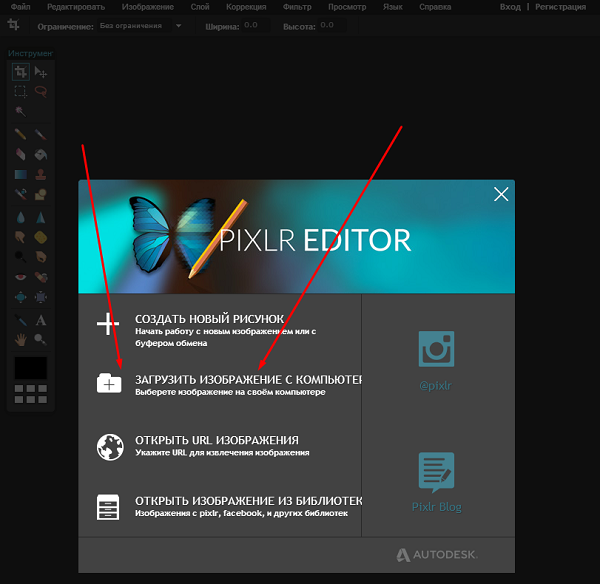Select the Hand pan tool
The height and width of the screenshot is (584, 600).
[x=21, y=339]
